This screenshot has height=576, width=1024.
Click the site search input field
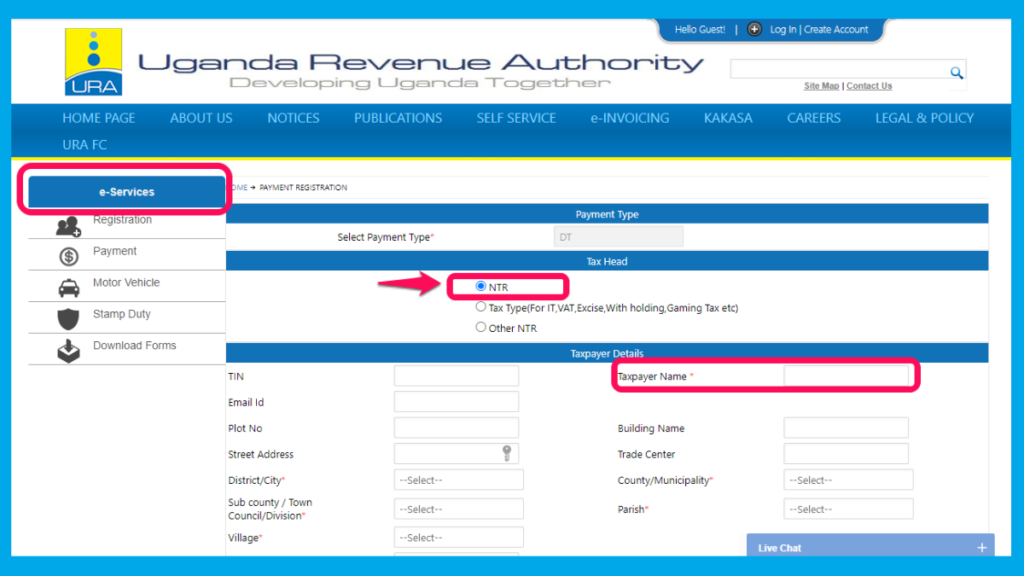click(840, 69)
